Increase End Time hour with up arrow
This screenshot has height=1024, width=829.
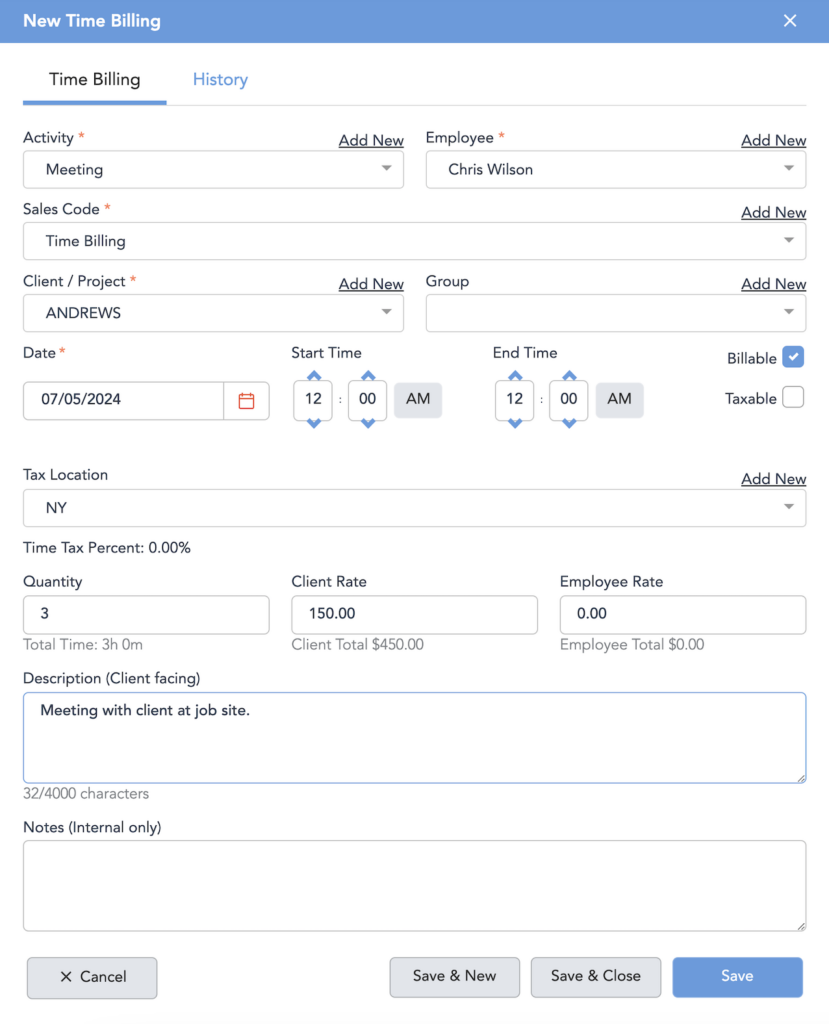pos(515,376)
